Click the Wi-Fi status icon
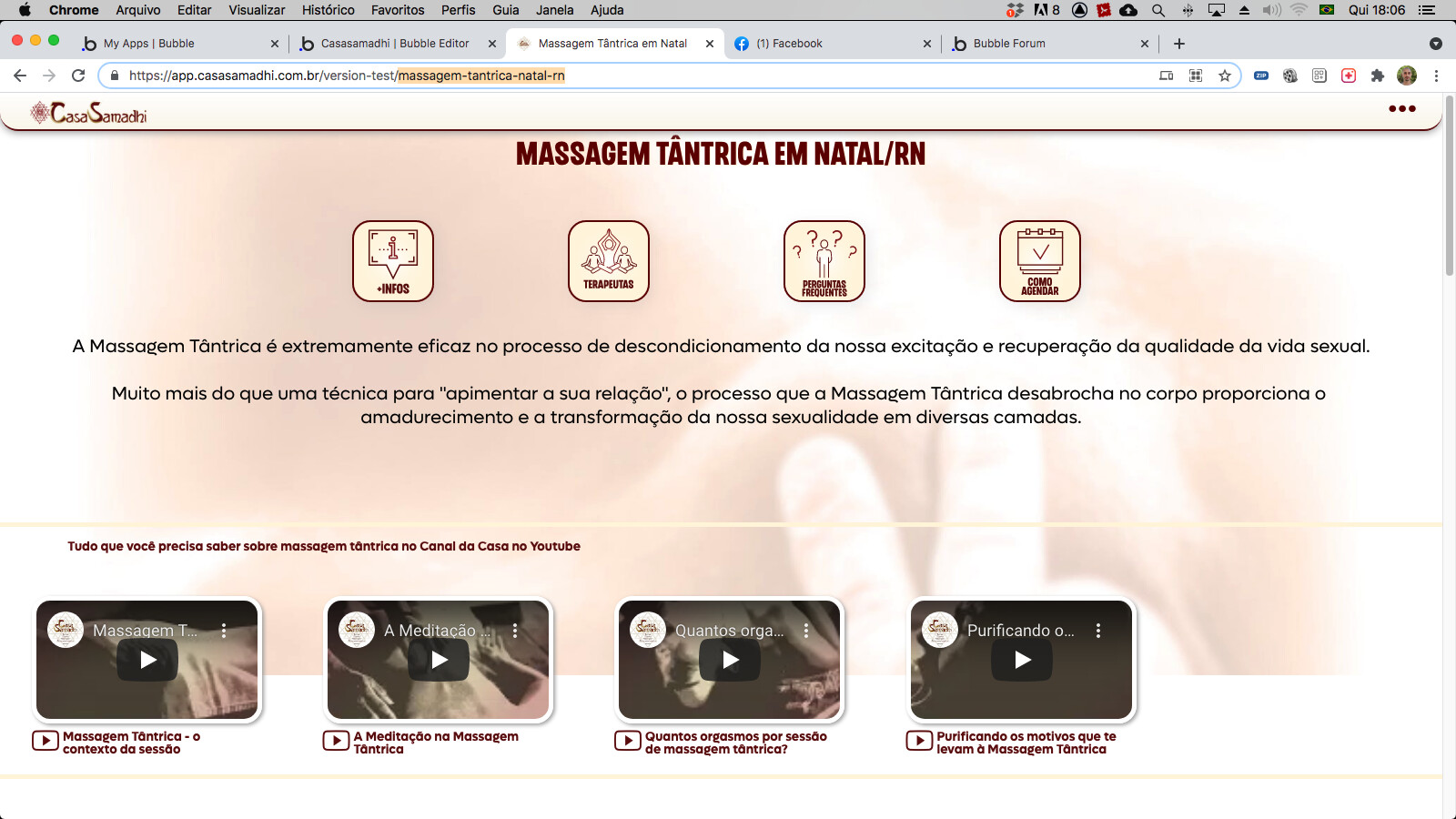The height and width of the screenshot is (819, 1456). (x=1299, y=10)
